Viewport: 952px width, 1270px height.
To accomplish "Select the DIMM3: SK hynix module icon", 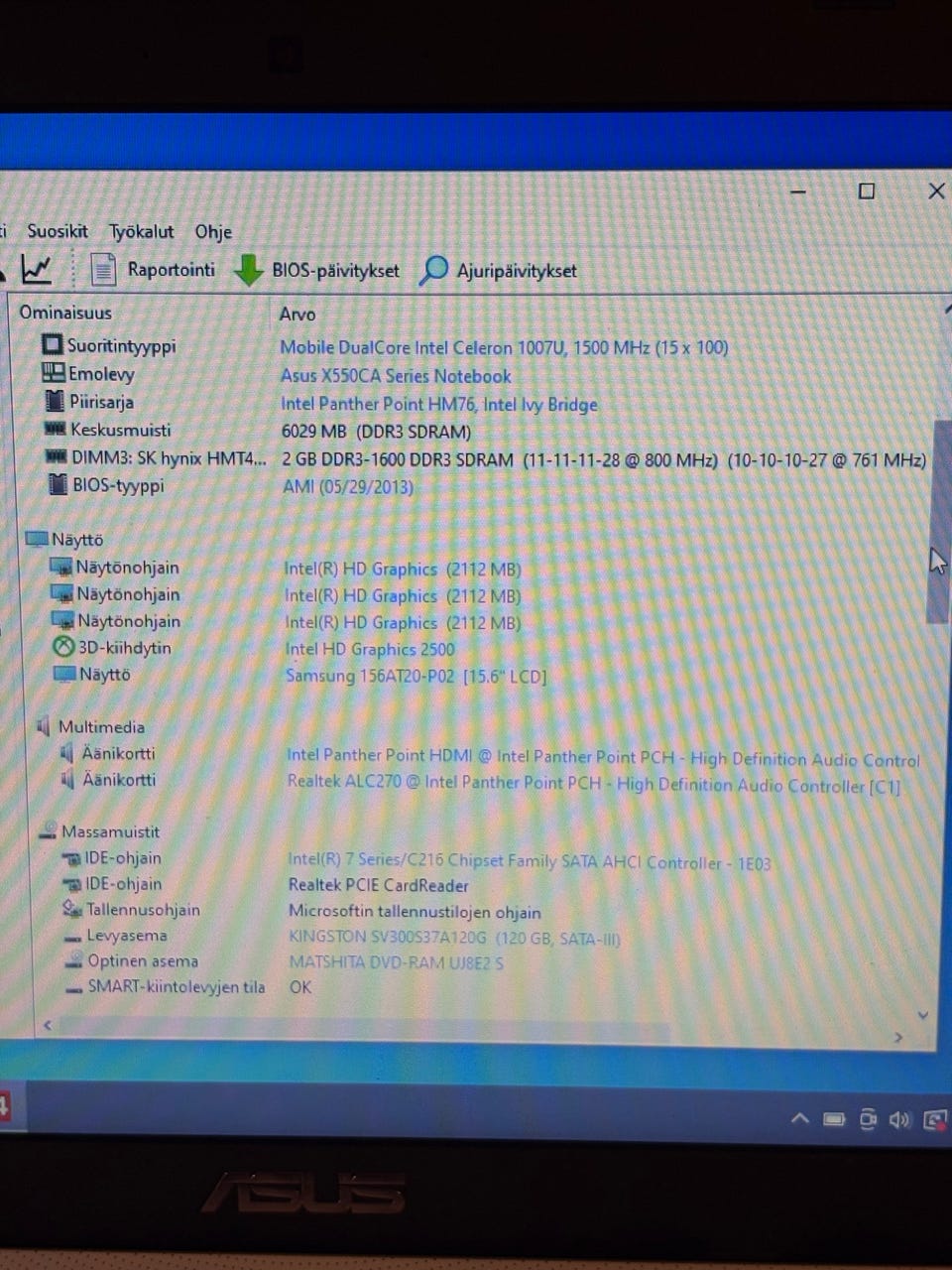I will pyautogui.click(x=57, y=457).
